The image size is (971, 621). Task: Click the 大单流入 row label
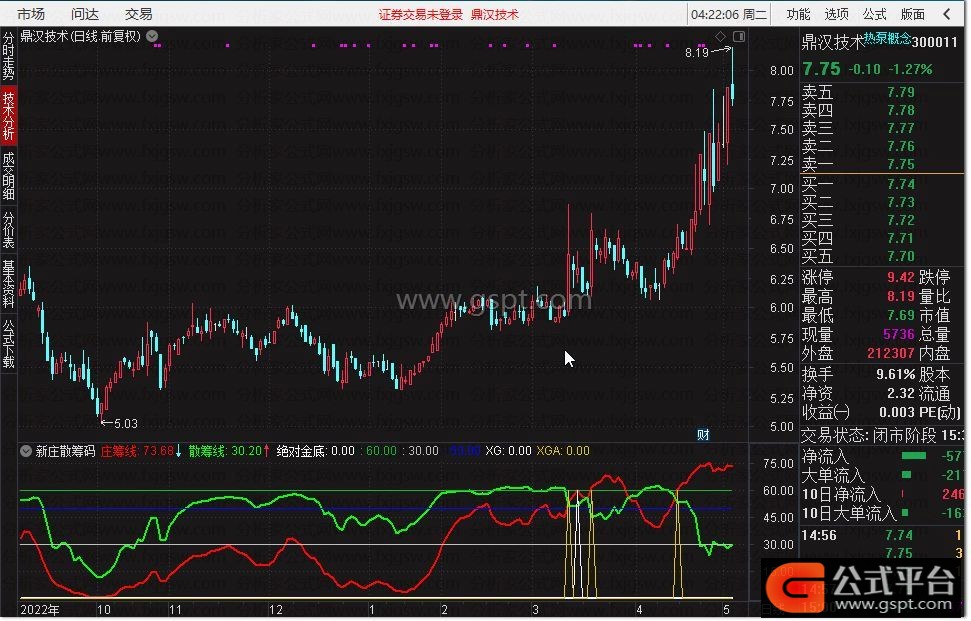point(833,476)
